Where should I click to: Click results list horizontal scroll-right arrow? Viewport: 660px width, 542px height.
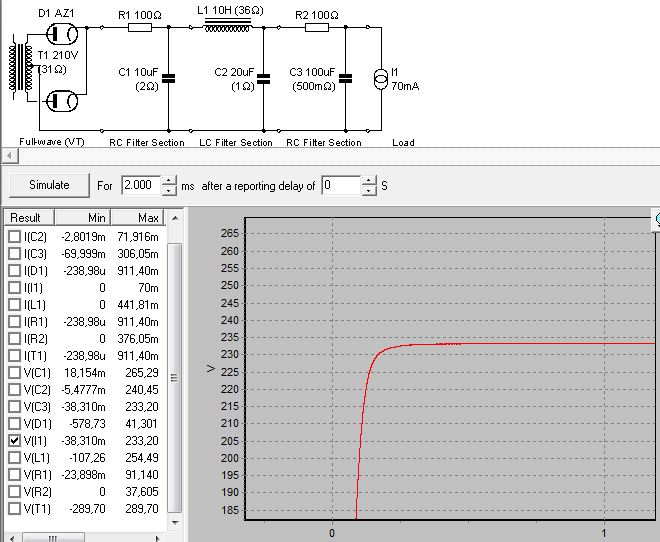coord(157,538)
